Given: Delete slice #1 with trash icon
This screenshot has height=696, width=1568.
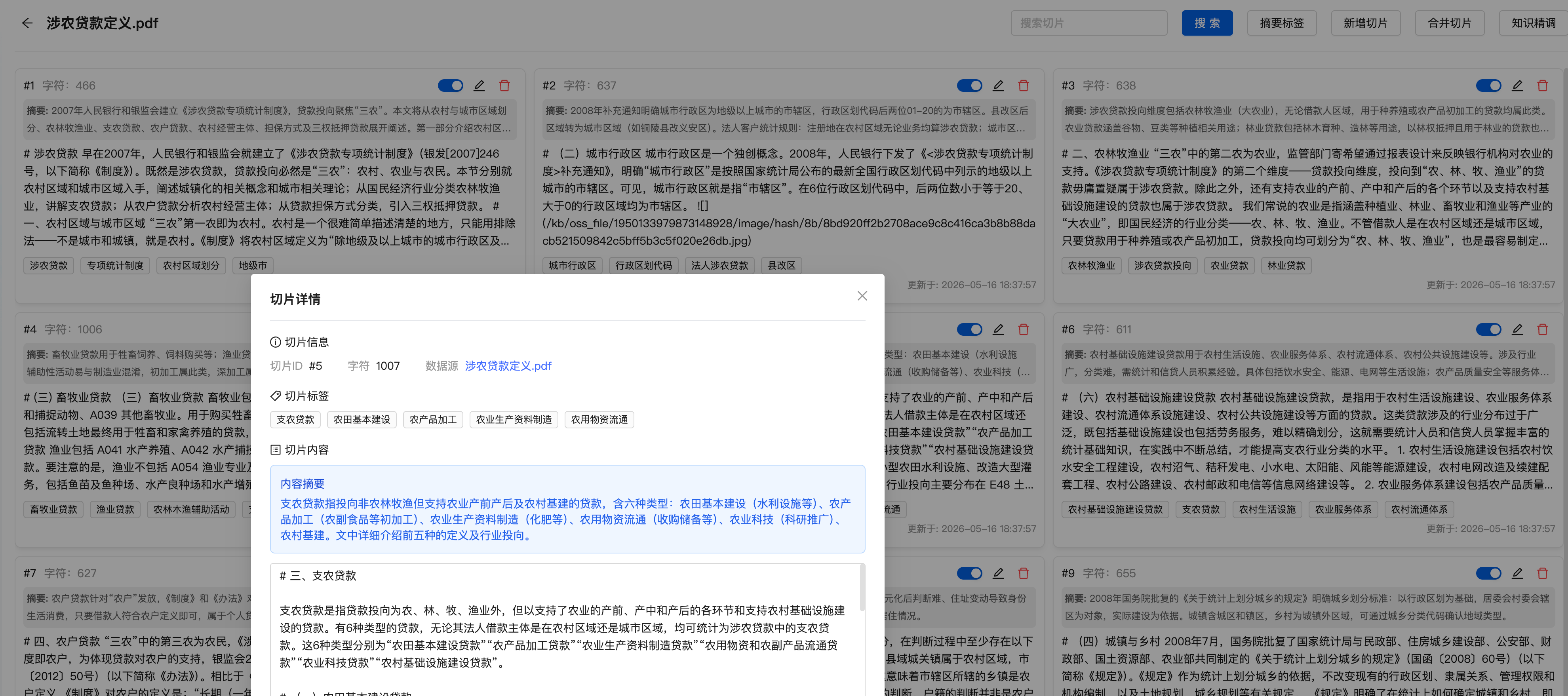Looking at the screenshot, I should 504,86.
